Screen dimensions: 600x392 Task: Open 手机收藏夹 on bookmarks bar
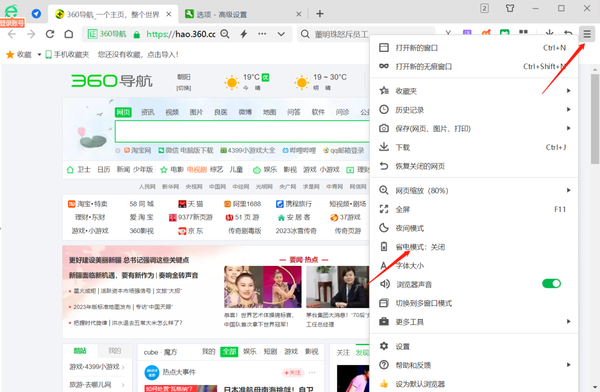pos(67,55)
